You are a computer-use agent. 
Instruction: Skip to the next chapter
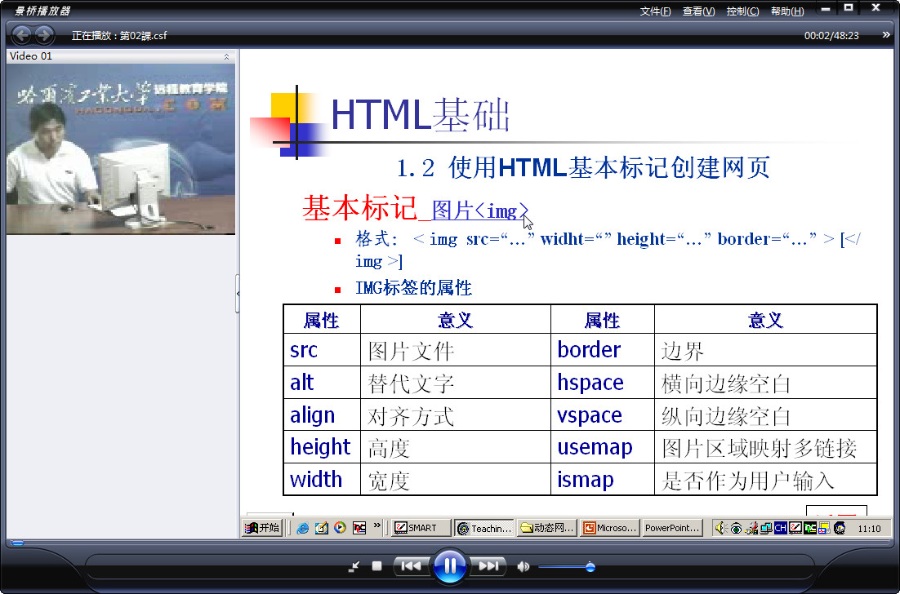click(x=488, y=566)
